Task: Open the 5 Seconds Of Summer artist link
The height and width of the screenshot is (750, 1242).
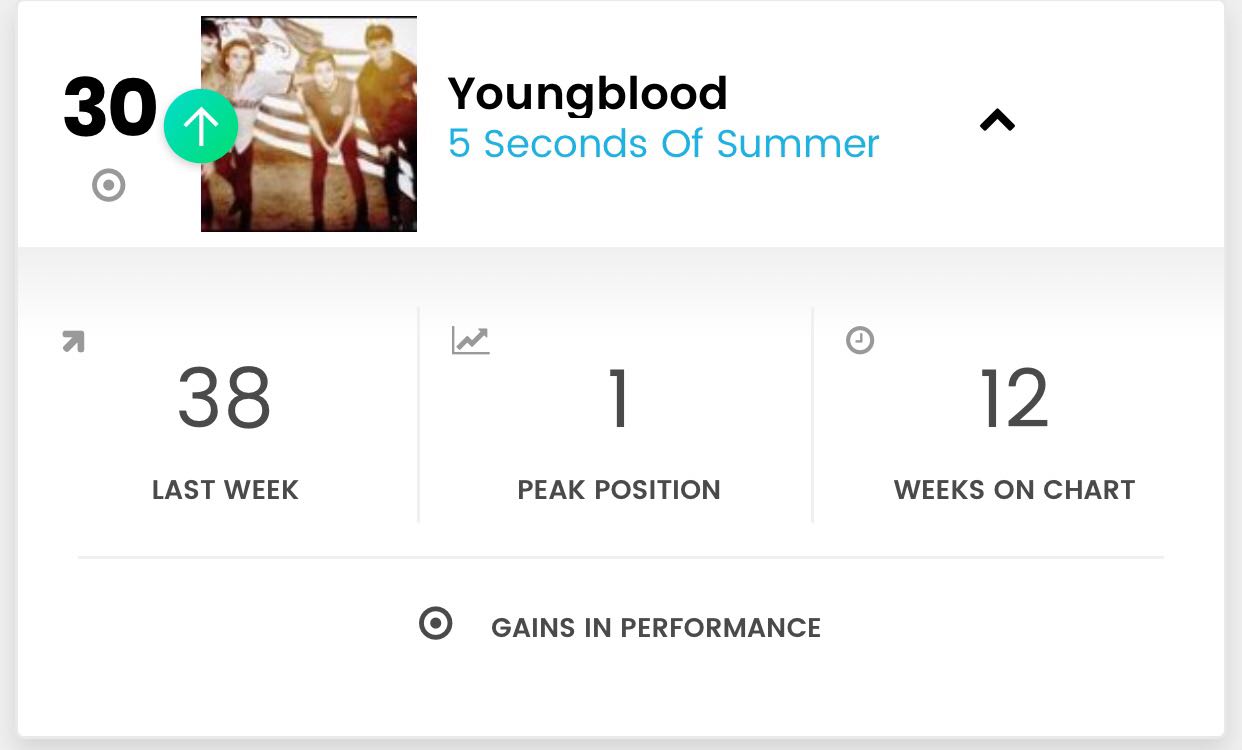Action: point(664,144)
